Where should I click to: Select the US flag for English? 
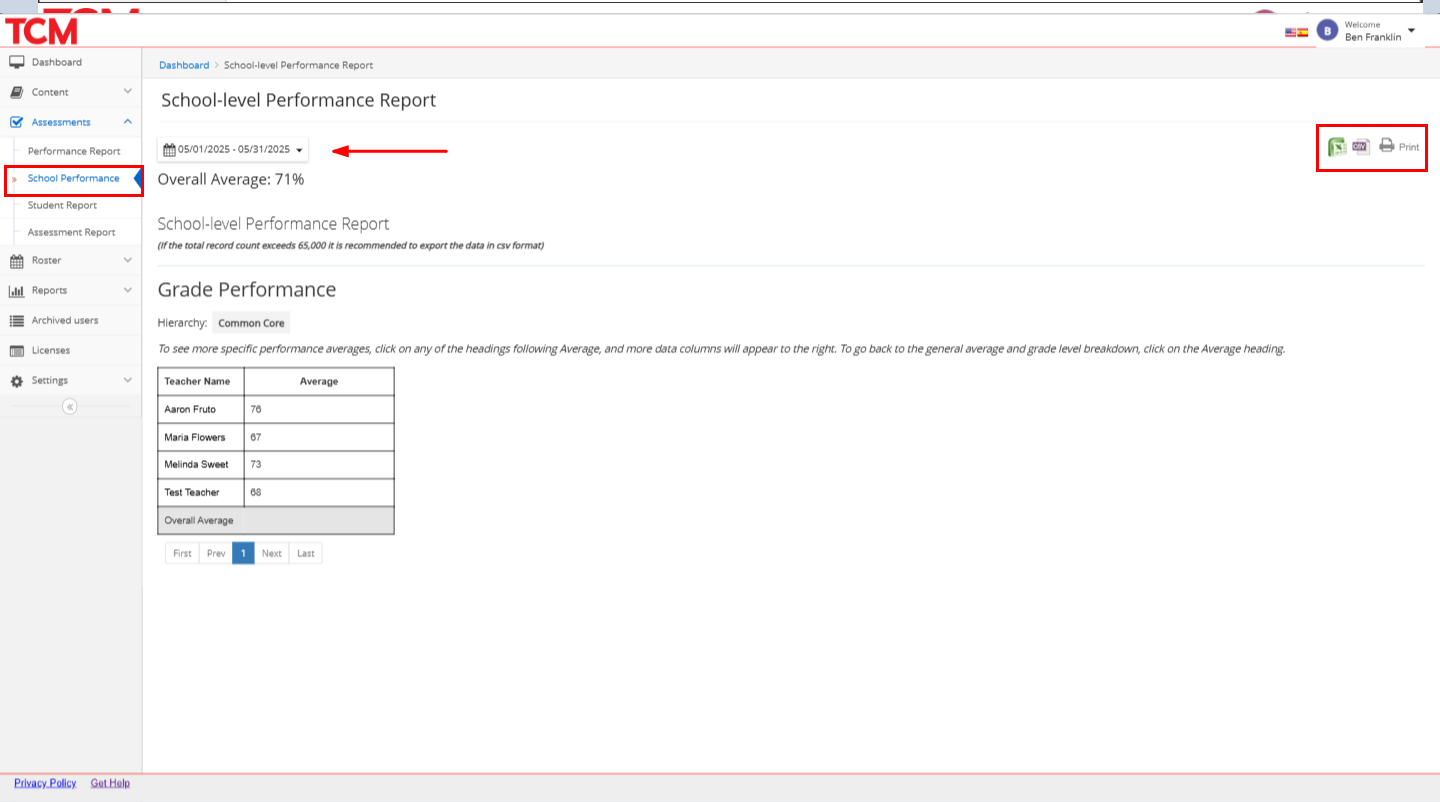(x=1291, y=32)
